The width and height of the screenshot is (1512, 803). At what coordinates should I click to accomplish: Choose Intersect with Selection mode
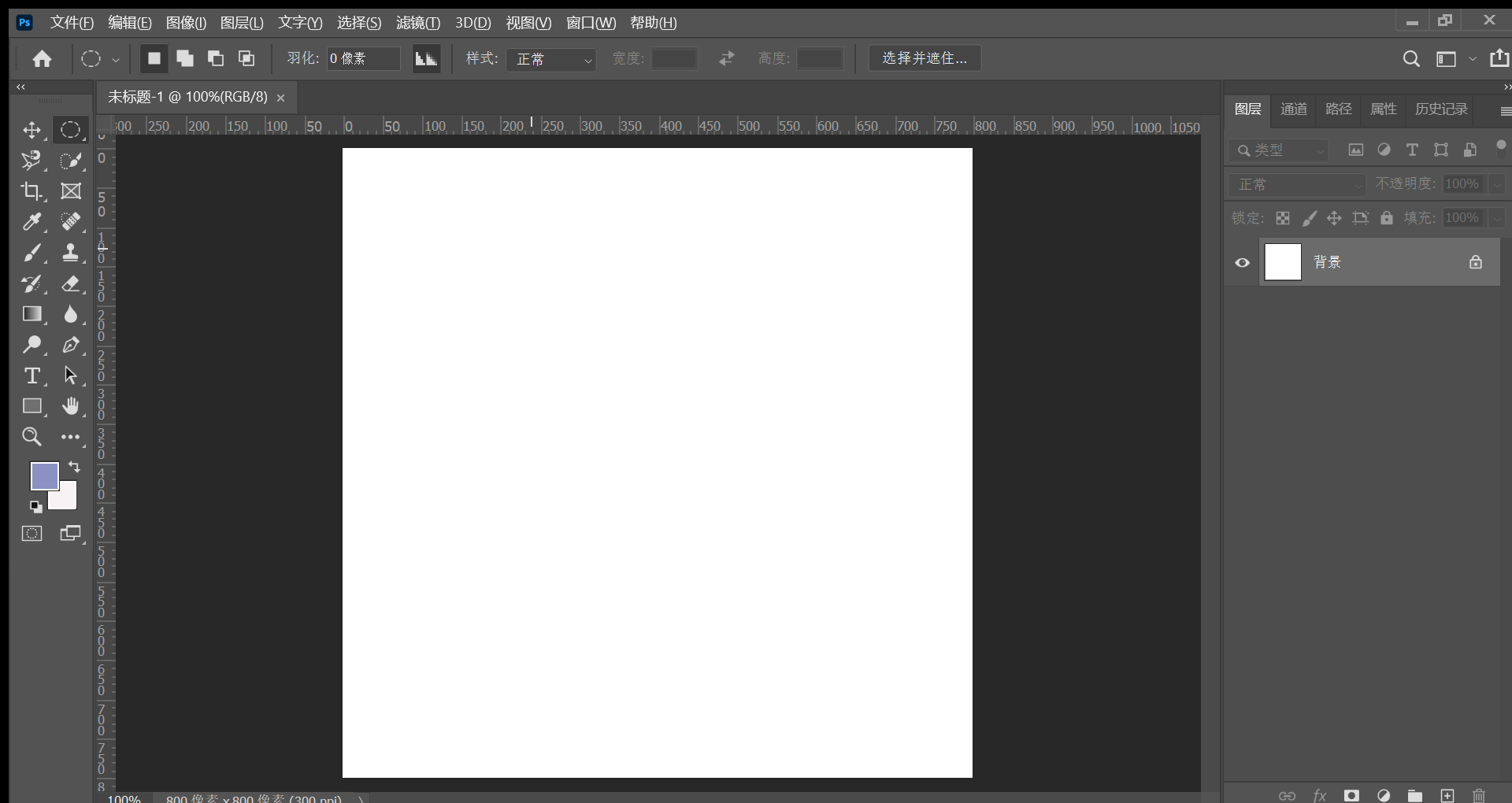coord(246,58)
